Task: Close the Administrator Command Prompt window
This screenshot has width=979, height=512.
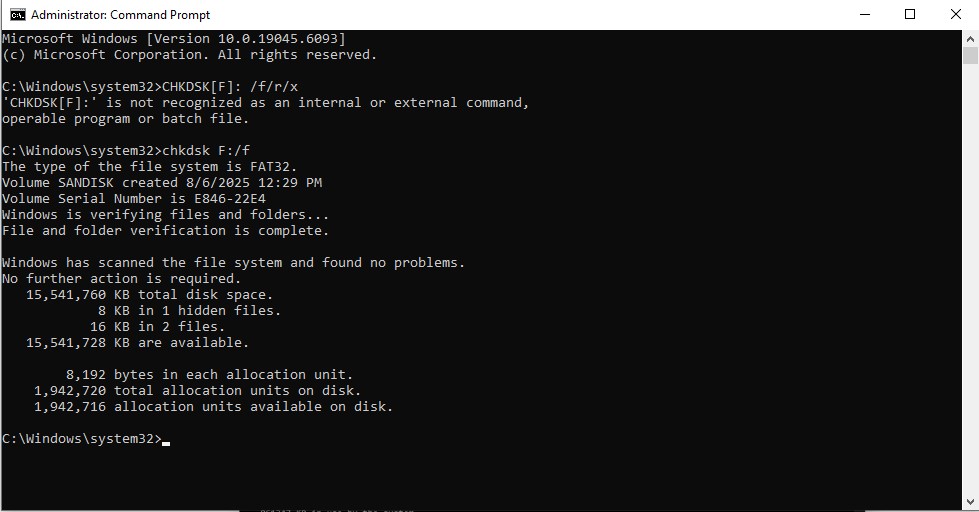Action: point(956,15)
